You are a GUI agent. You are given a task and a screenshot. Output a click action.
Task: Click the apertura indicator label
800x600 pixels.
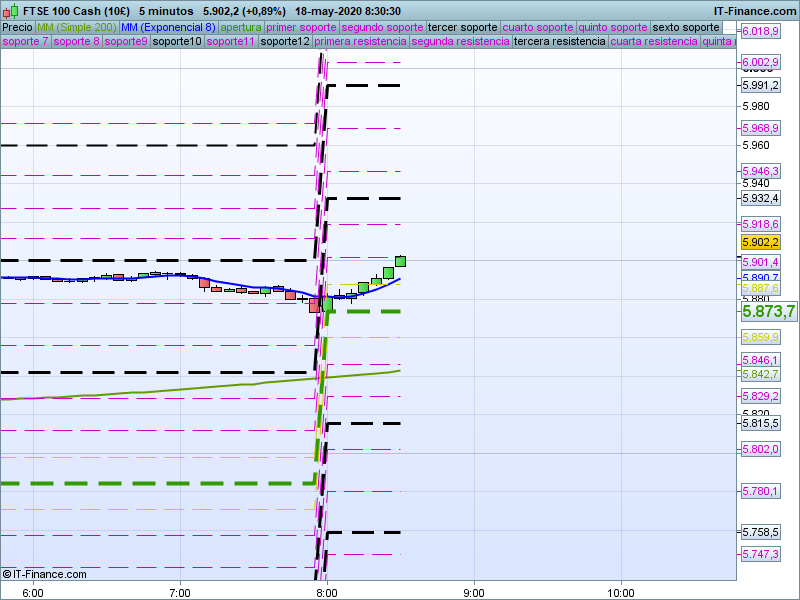coord(241,27)
